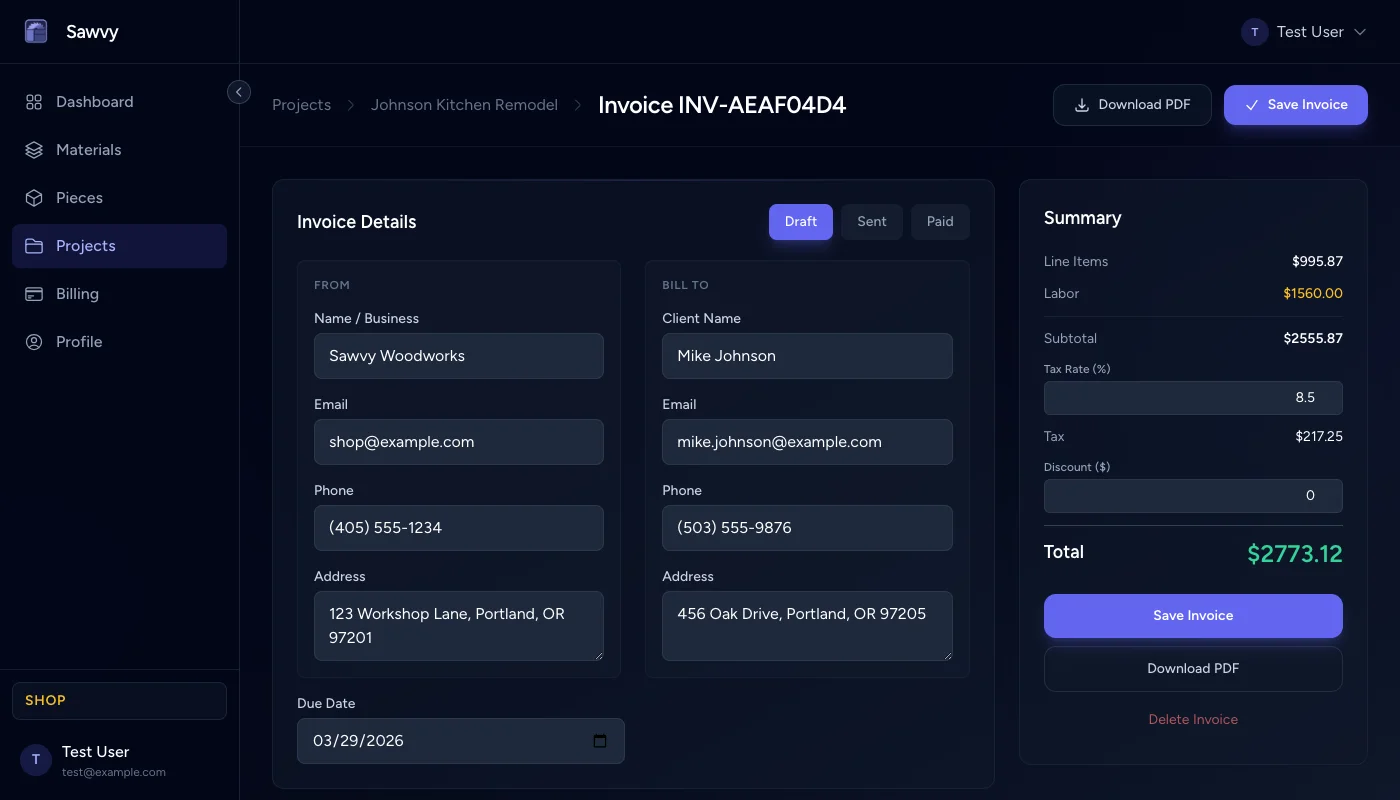Delete this invoice
The image size is (1400, 800).
pyautogui.click(x=1192, y=719)
